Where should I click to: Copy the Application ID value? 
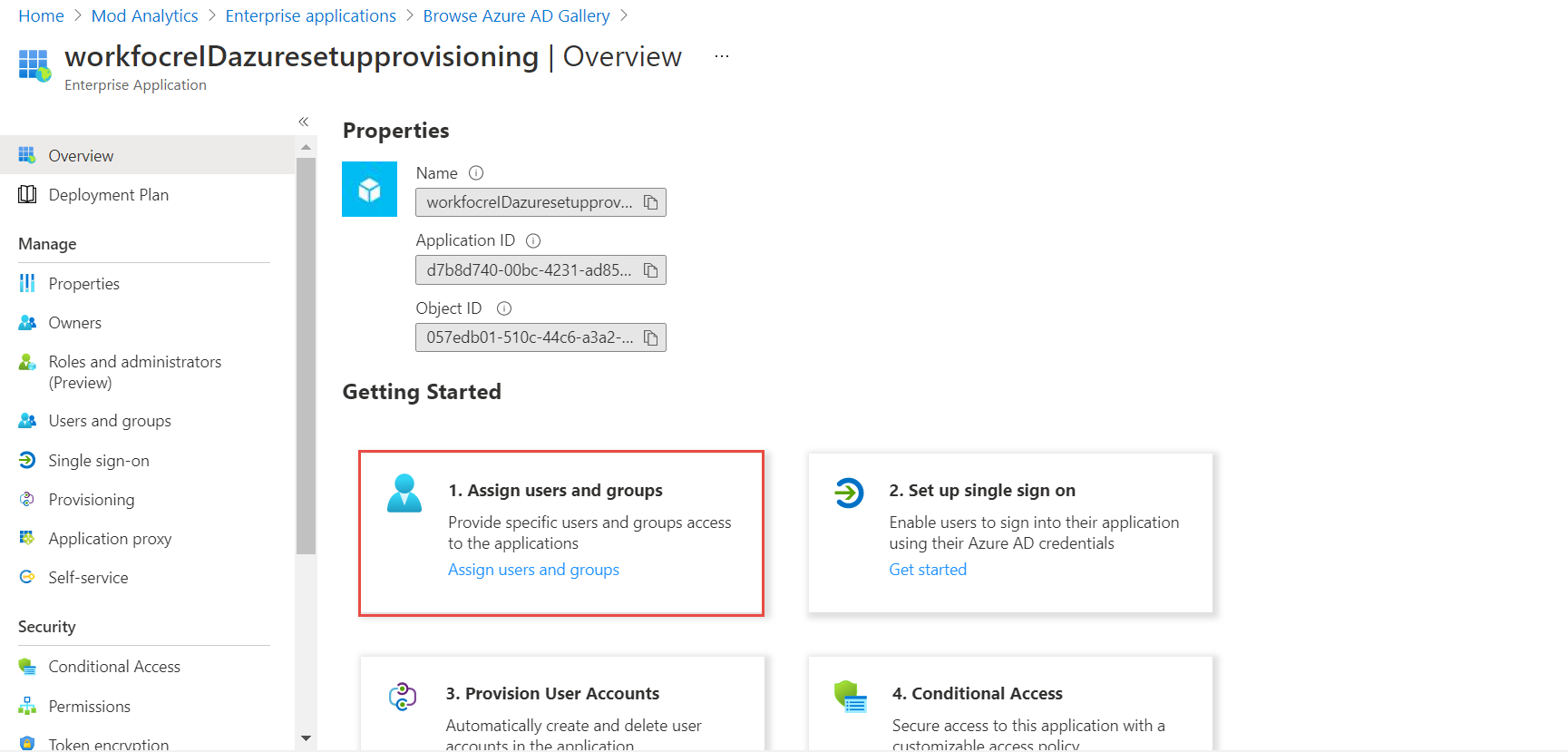pyautogui.click(x=650, y=270)
